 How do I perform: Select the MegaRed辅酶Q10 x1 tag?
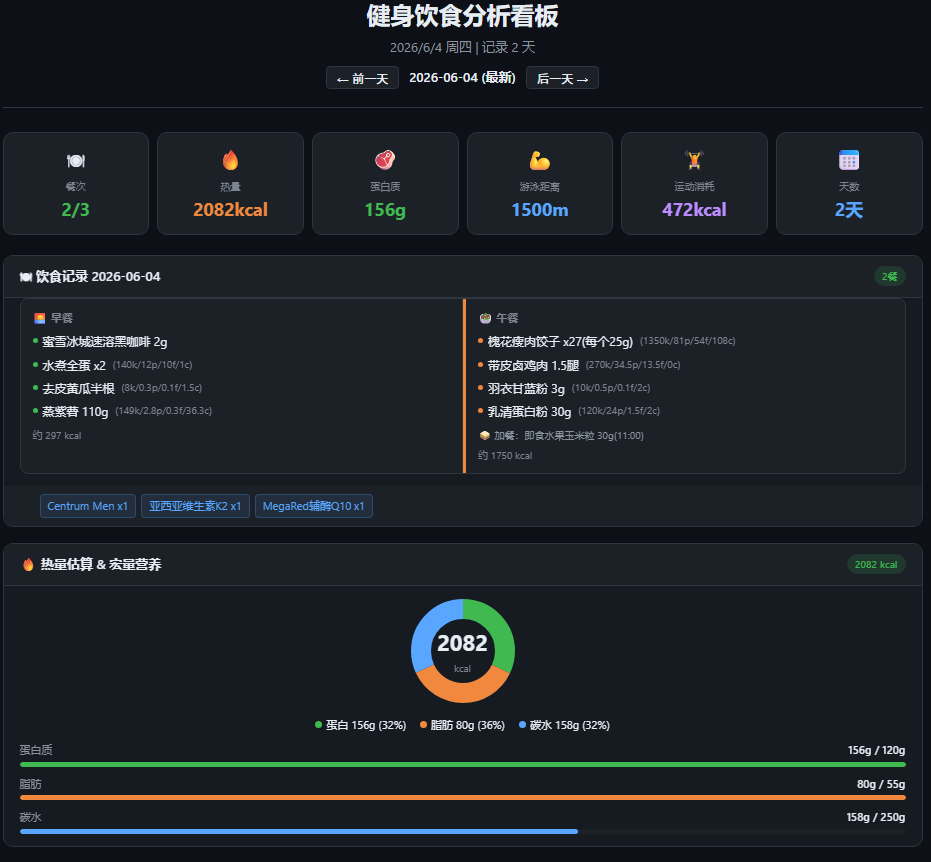(314, 506)
